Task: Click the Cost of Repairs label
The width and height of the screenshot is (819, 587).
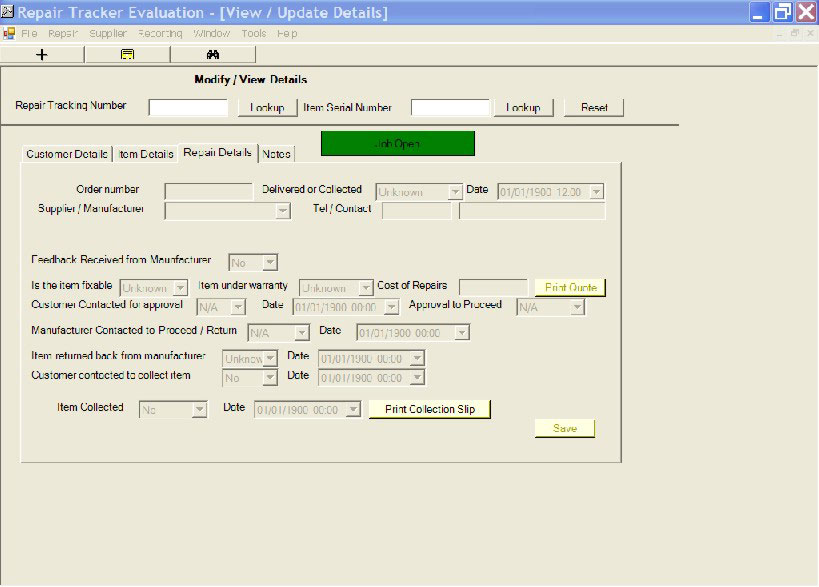Action: (x=412, y=285)
